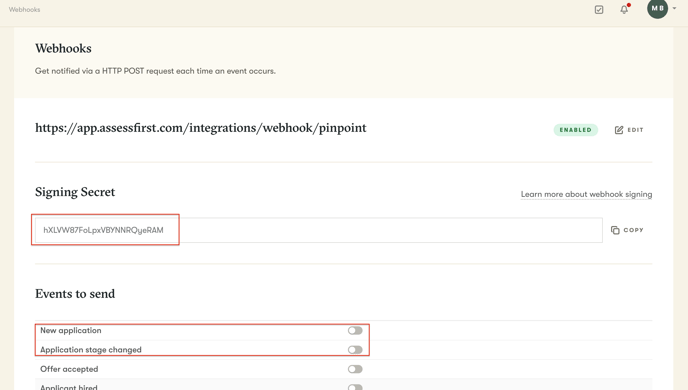Click the Enabled status badge
Image resolution: width=688 pixels, height=390 pixels.
pos(575,130)
